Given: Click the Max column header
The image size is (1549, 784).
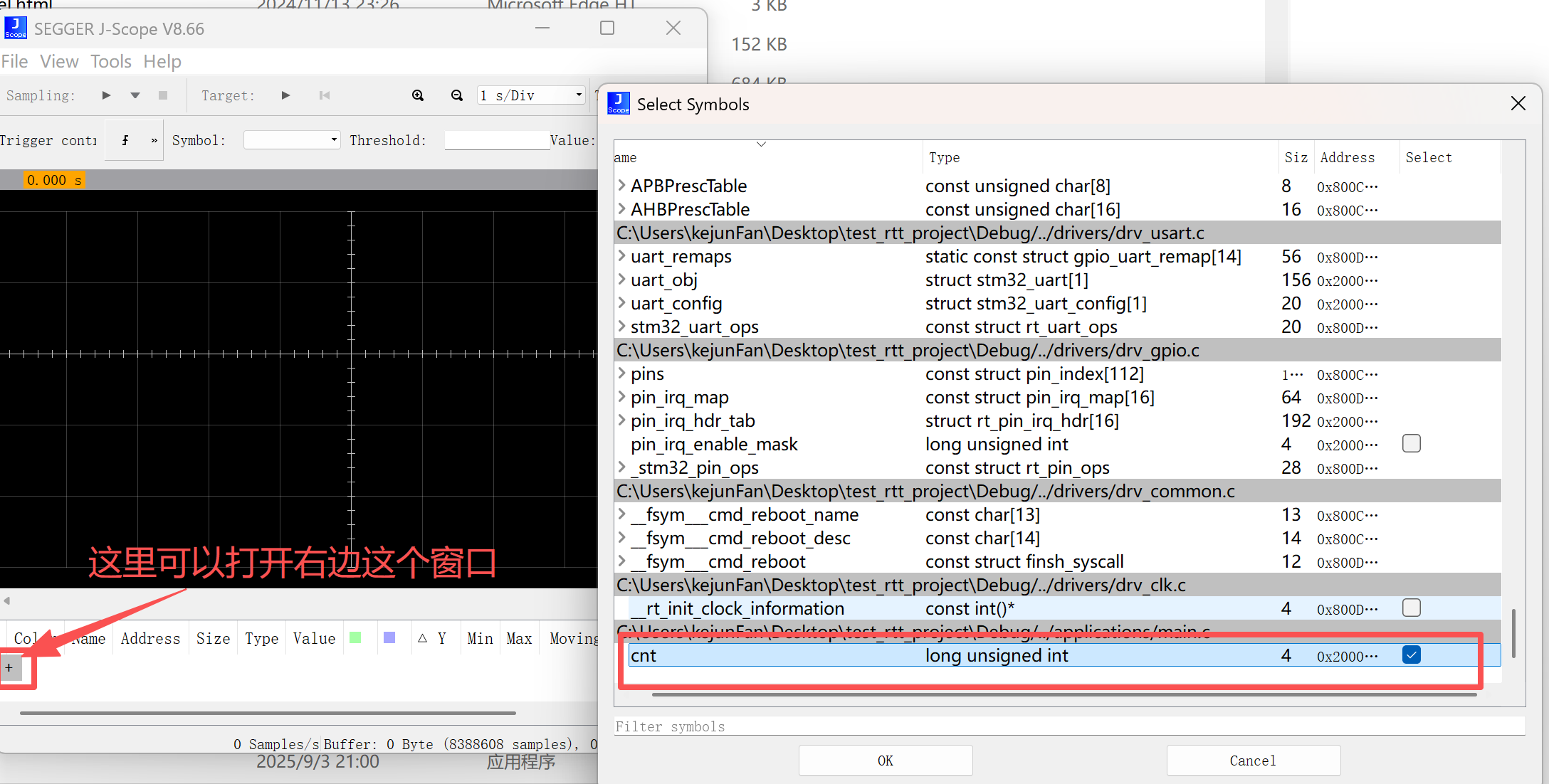Looking at the screenshot, I should pyautogui.click(x=520, y=639).
